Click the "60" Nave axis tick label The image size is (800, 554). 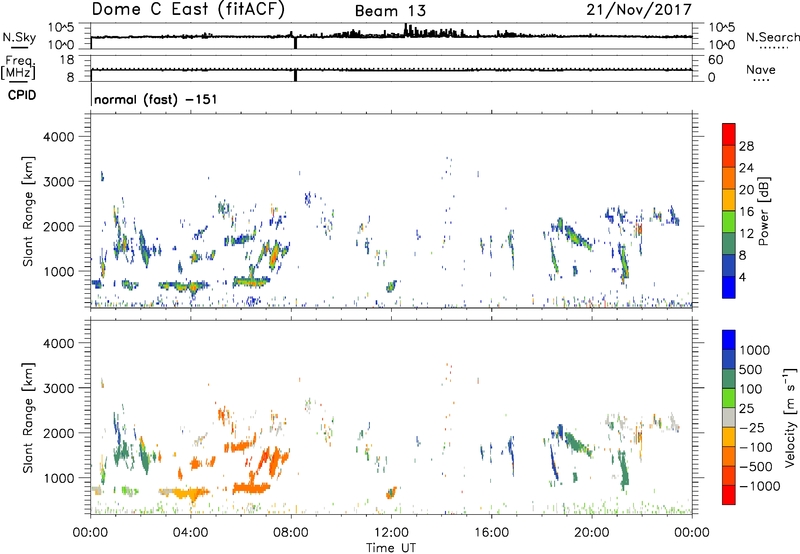coord(715,60)
